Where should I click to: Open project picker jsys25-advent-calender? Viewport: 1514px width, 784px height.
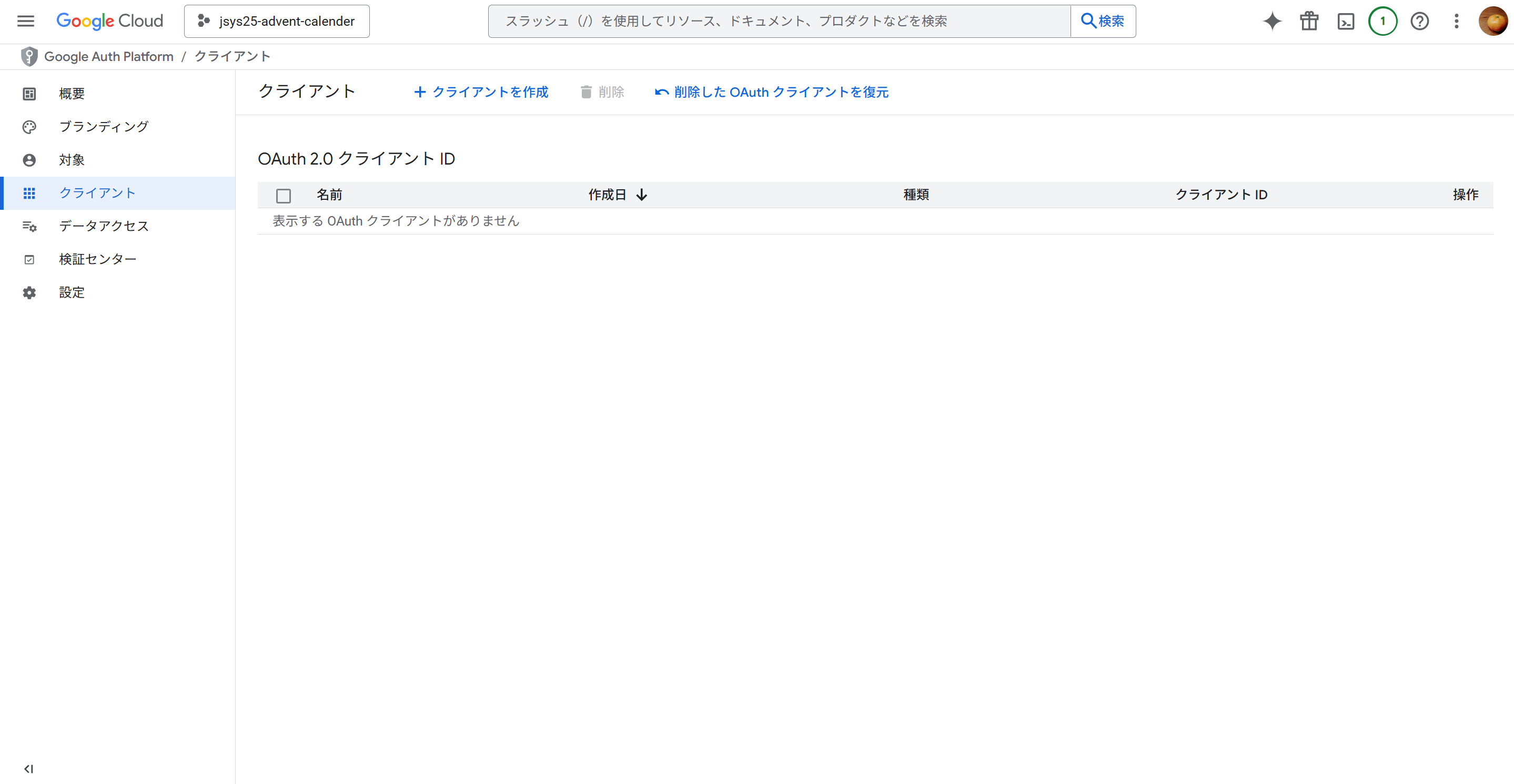[x=276, y=21]
